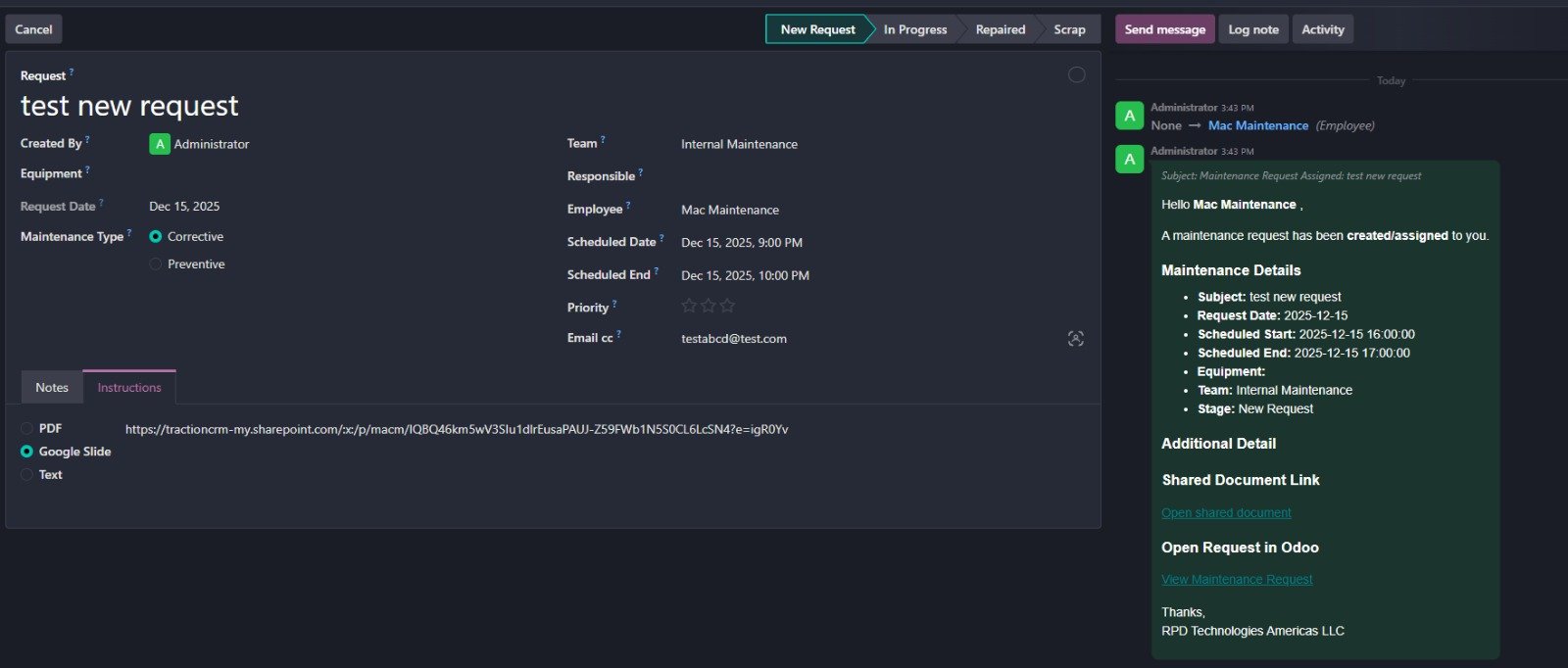Screen dimensions: 1568x668
Task: Switch to the Notes tab
Action: (52, 388)
